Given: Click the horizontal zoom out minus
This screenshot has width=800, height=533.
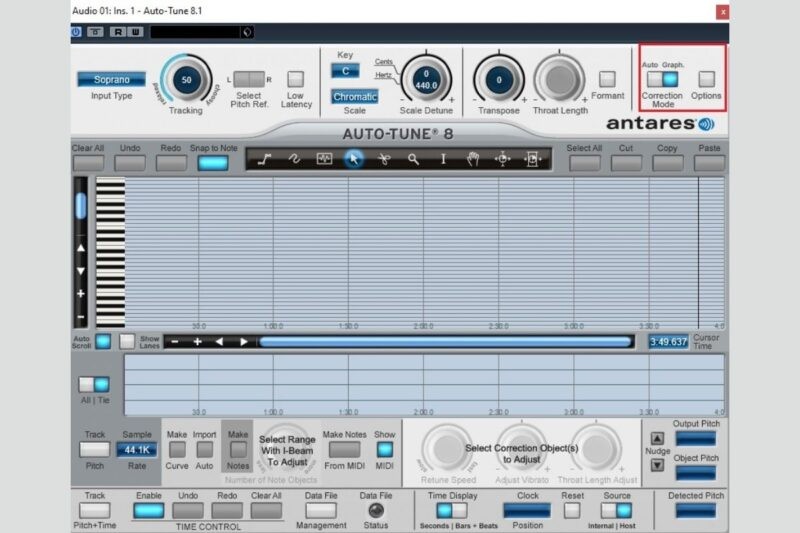Looking at the screenshot, I should [x=174, y=342].
